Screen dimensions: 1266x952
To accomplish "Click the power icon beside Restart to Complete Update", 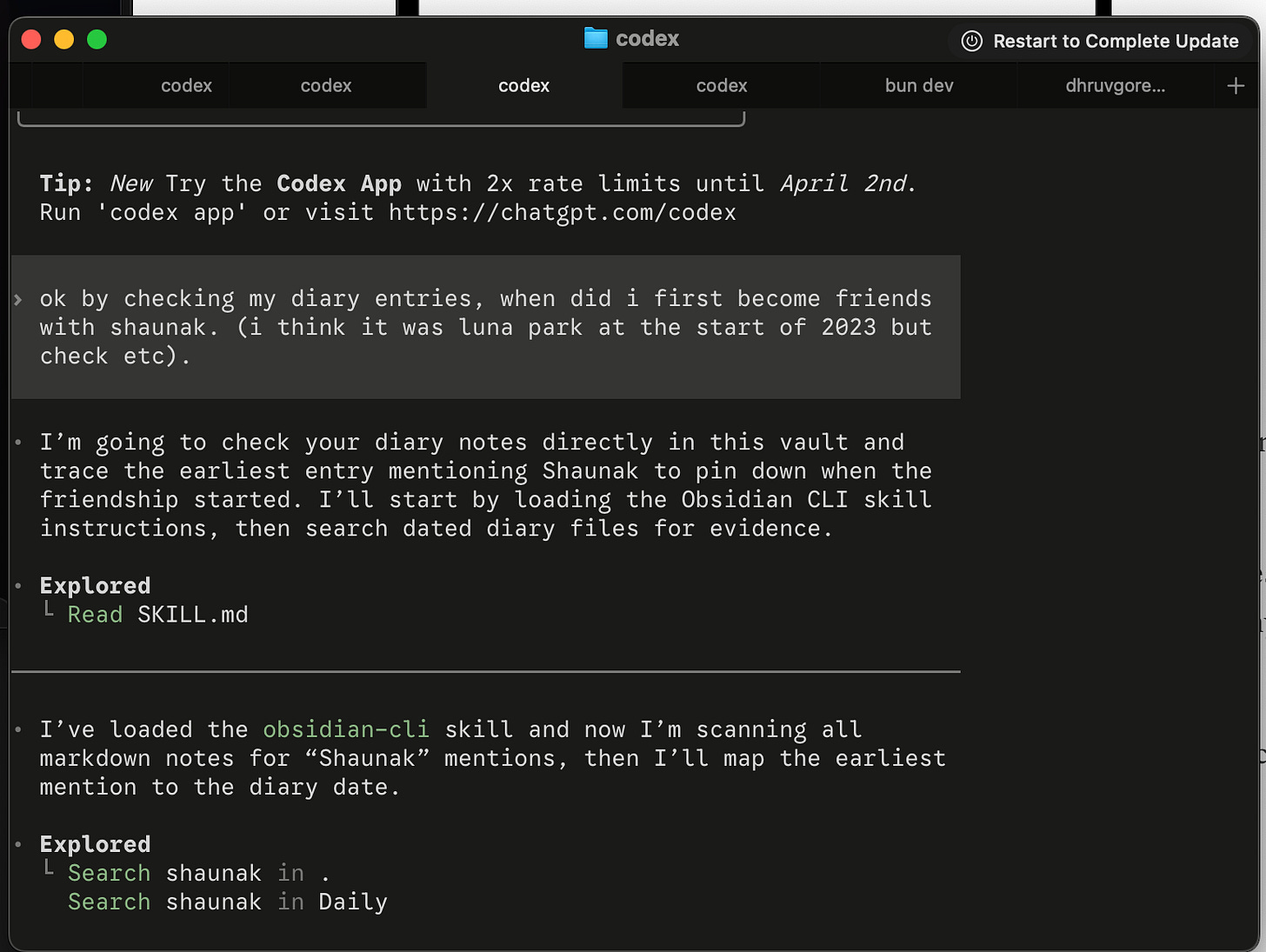I will coord(971,41).
